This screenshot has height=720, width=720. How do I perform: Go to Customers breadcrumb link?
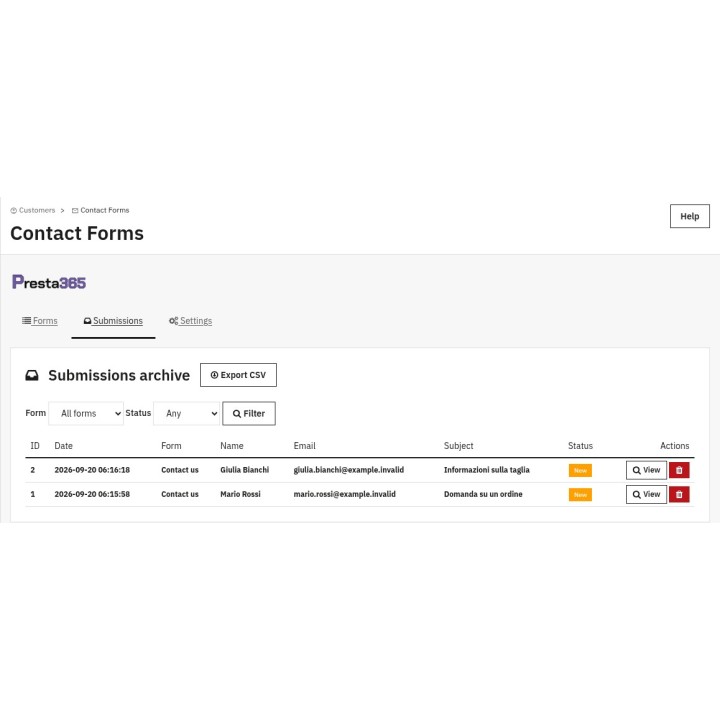tap(33, 210)
